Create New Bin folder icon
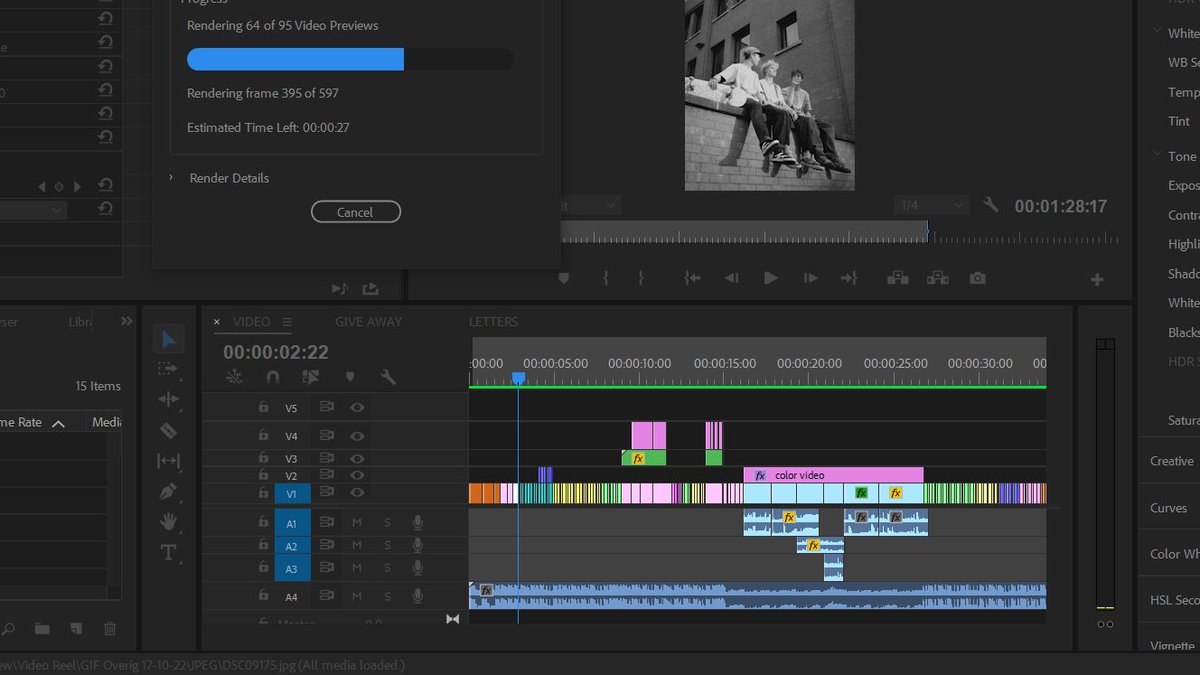This screenshot has height=675, width=1200. tap(42, 629)
